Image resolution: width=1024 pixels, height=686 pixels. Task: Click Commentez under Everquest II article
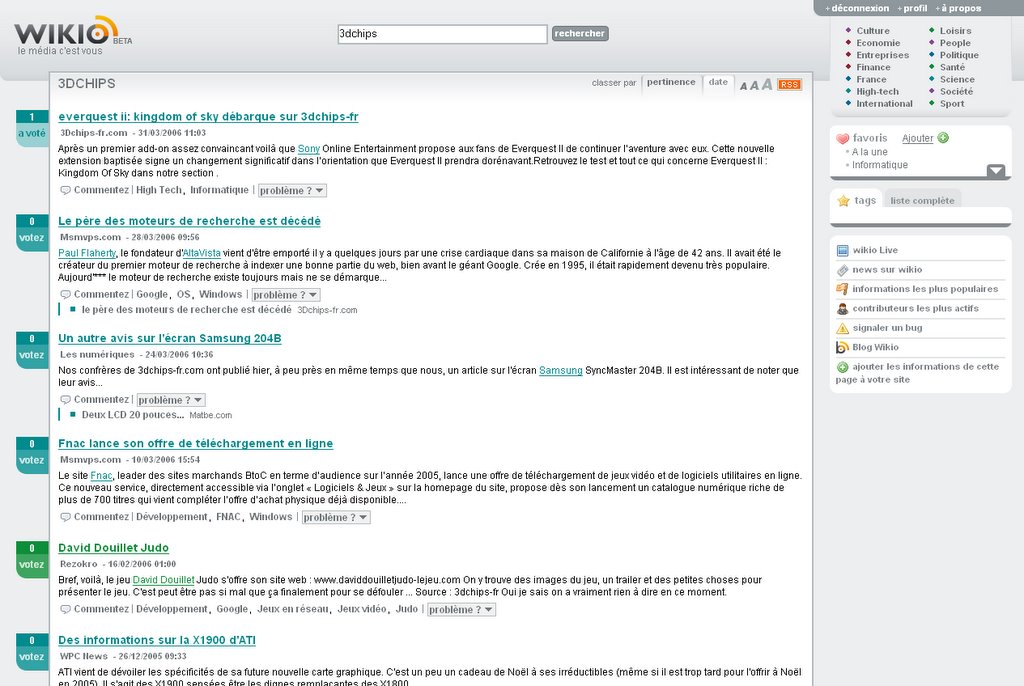[101, 190]
